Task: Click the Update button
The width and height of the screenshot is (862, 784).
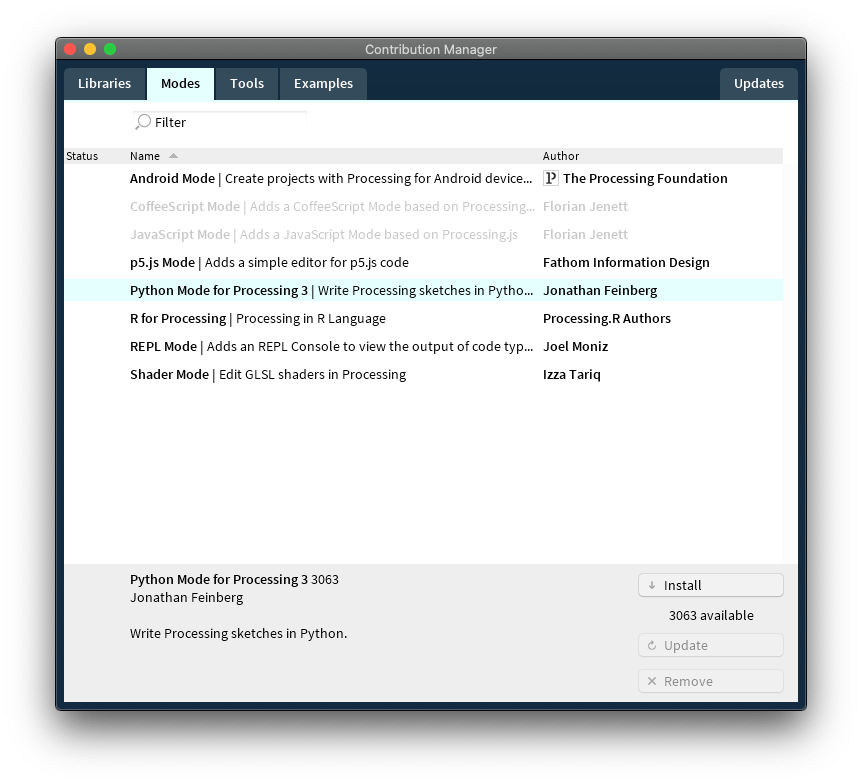Action: (x=710, y=645)
